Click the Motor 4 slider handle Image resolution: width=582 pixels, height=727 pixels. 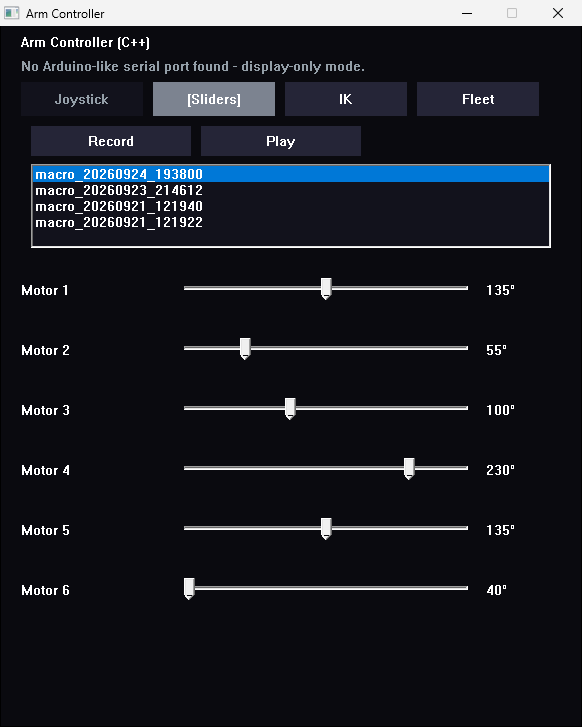[x=409, y=469]
